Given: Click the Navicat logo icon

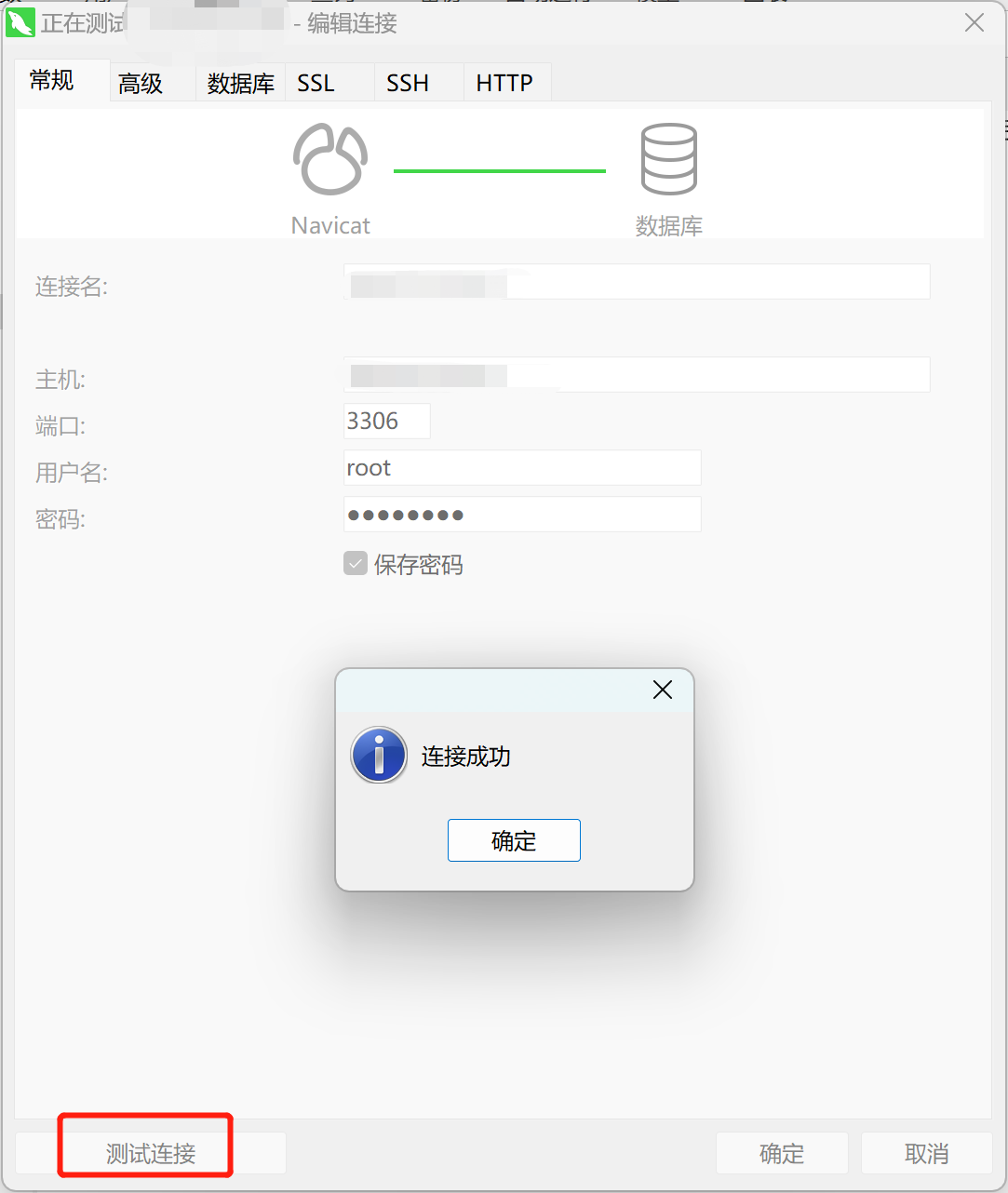Looking at the screenshot, I should pyautogui.click(x=330, y=159).
